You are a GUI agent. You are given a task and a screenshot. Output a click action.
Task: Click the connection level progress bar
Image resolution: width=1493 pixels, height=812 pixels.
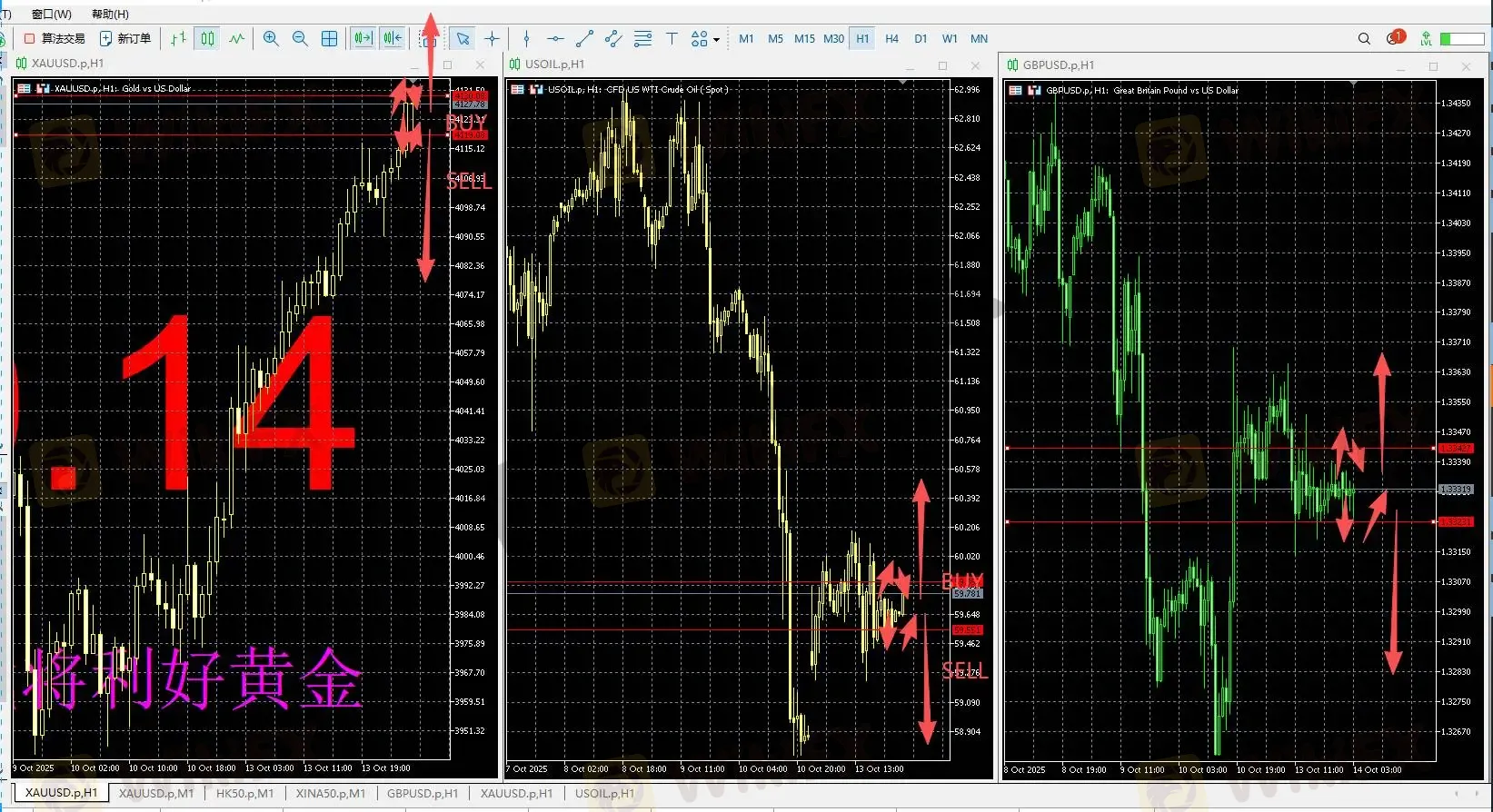pos(1461,38)
